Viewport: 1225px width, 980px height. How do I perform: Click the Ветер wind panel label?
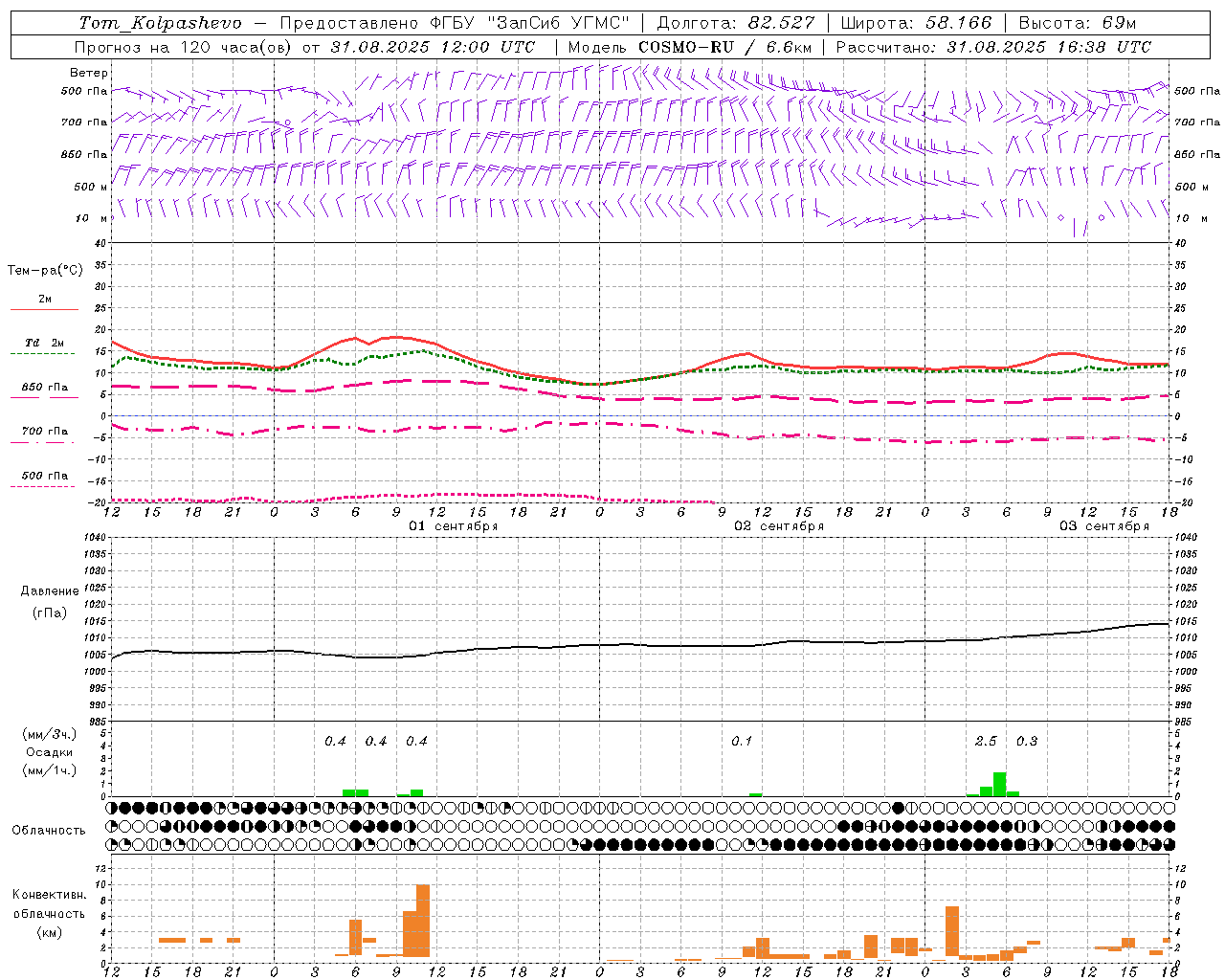pos(89,73)
